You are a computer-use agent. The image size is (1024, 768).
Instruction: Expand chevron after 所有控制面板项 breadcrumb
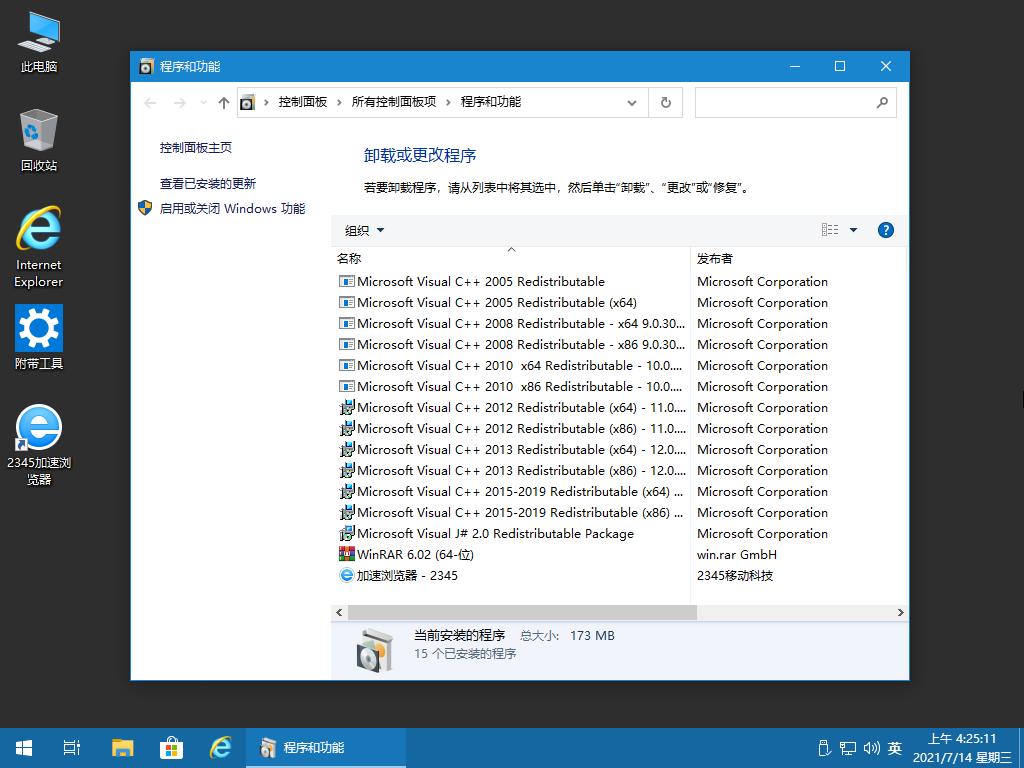pos(448,103)
